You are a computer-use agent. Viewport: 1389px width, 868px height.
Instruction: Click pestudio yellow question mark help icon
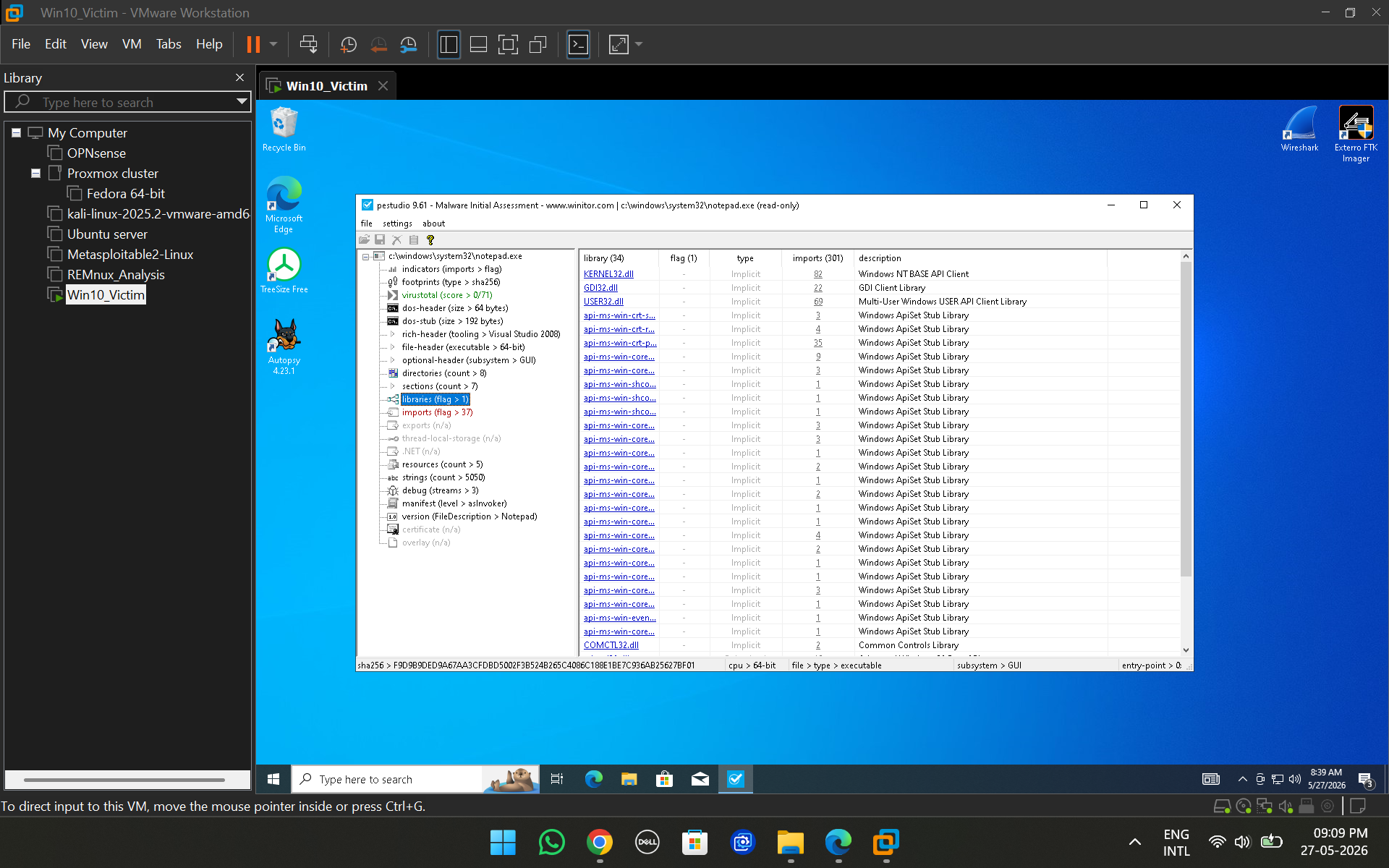[x=430, y=239]
